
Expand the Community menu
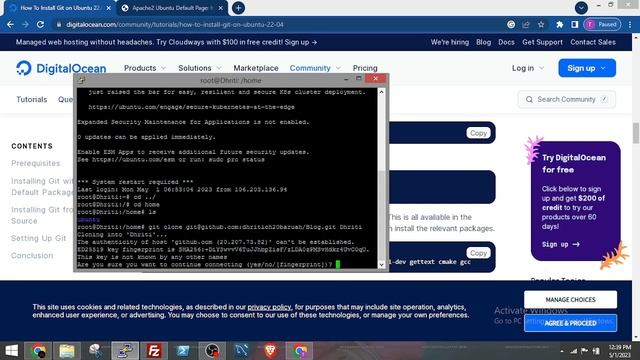point(315,68)
